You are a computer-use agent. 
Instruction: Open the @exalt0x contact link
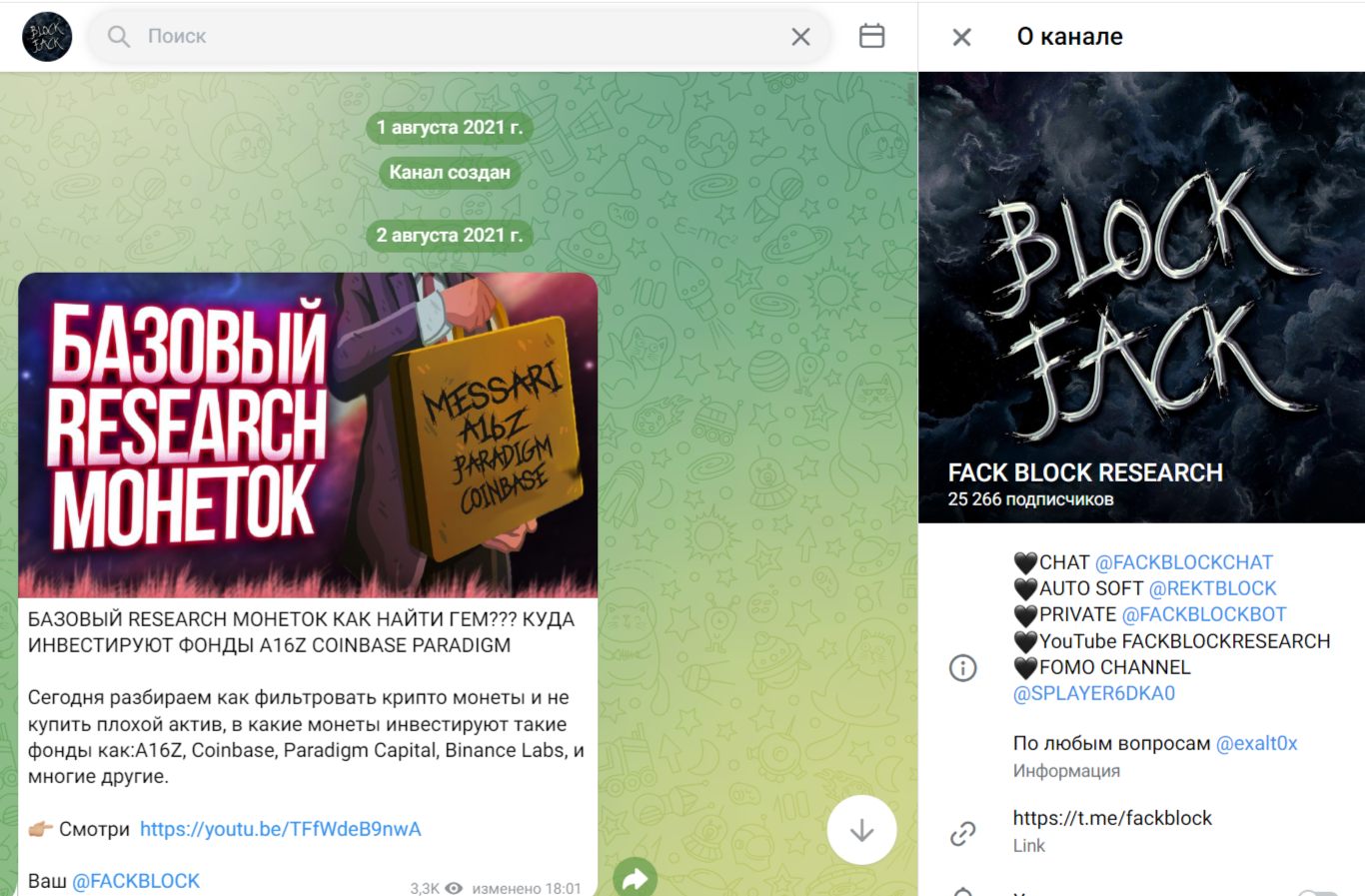(1256, 743)
